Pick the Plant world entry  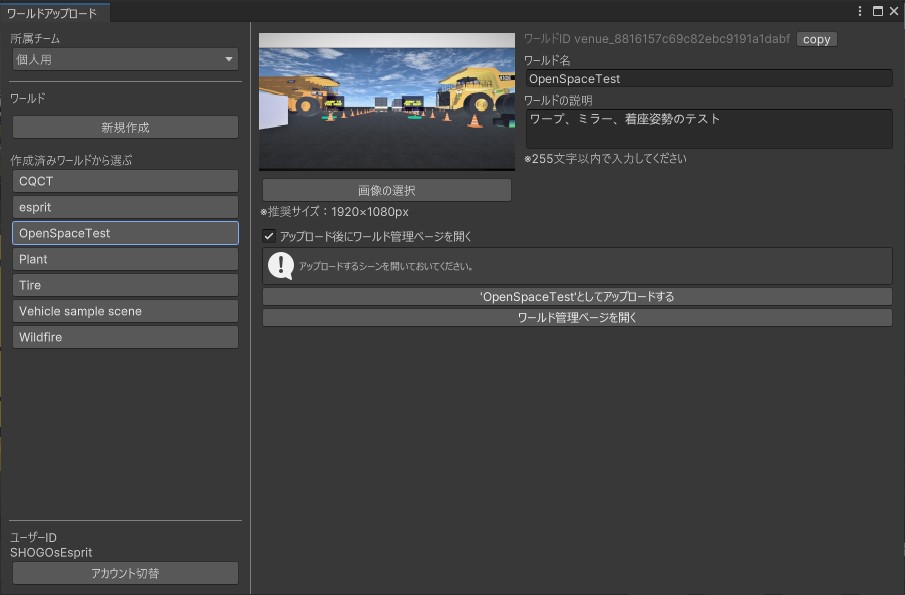tap(125, 259)
